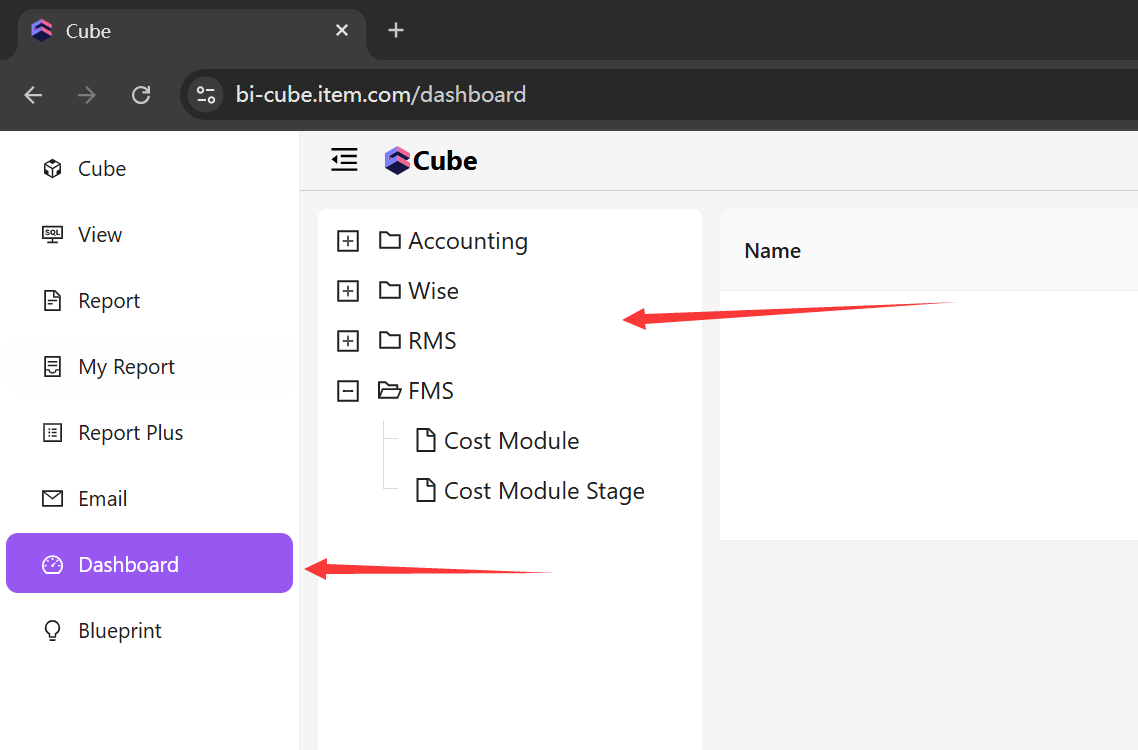Image resolution: width=1138 pixels, height=750 pixels.
Task: Expand the Accounting folder
Action: coord(348,241)
